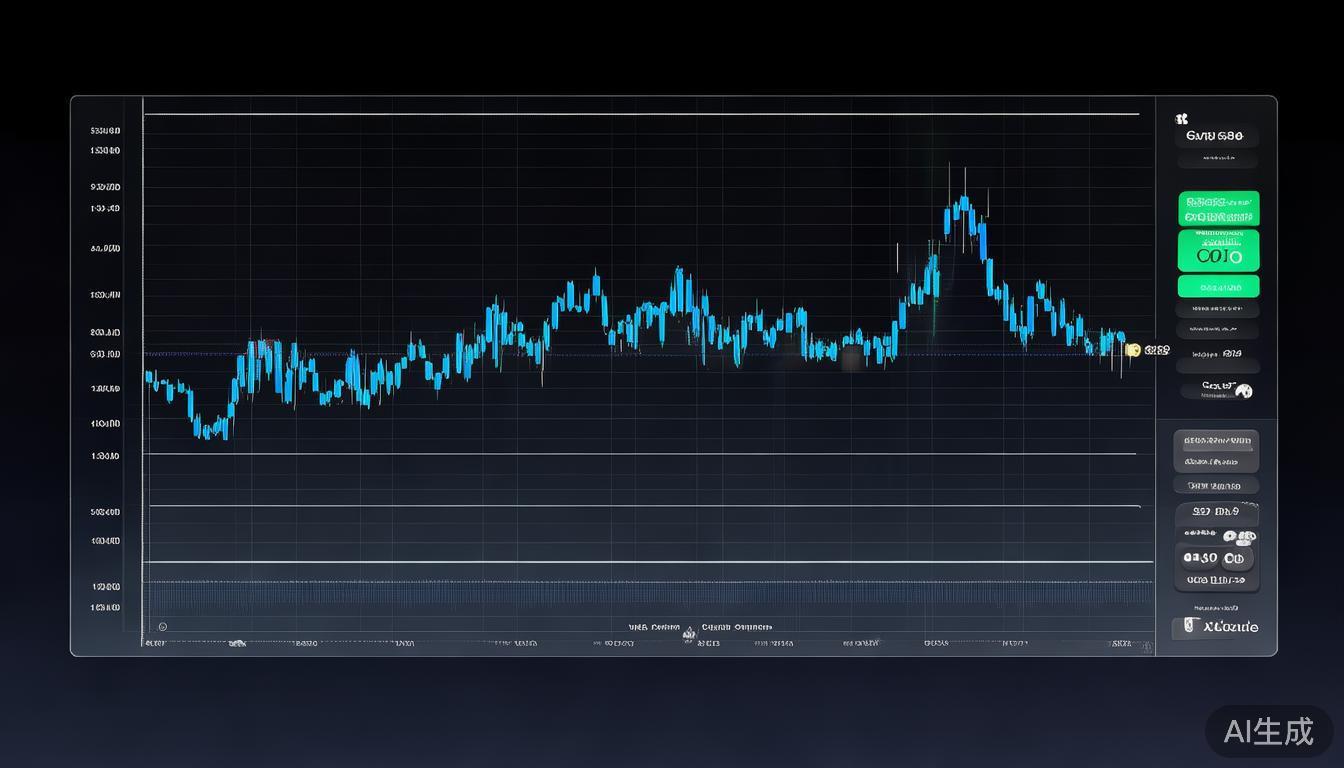The height and width of the screenshot is (768, 1344).
Task: Click the icon inside the bottom sidebar button
Action: (x=1189, y=626)
